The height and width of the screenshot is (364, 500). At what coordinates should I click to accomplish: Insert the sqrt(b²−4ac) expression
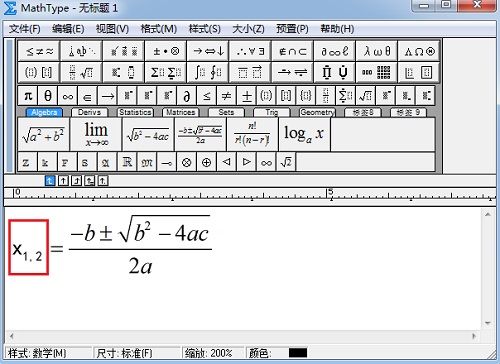(x=148, y=134)
